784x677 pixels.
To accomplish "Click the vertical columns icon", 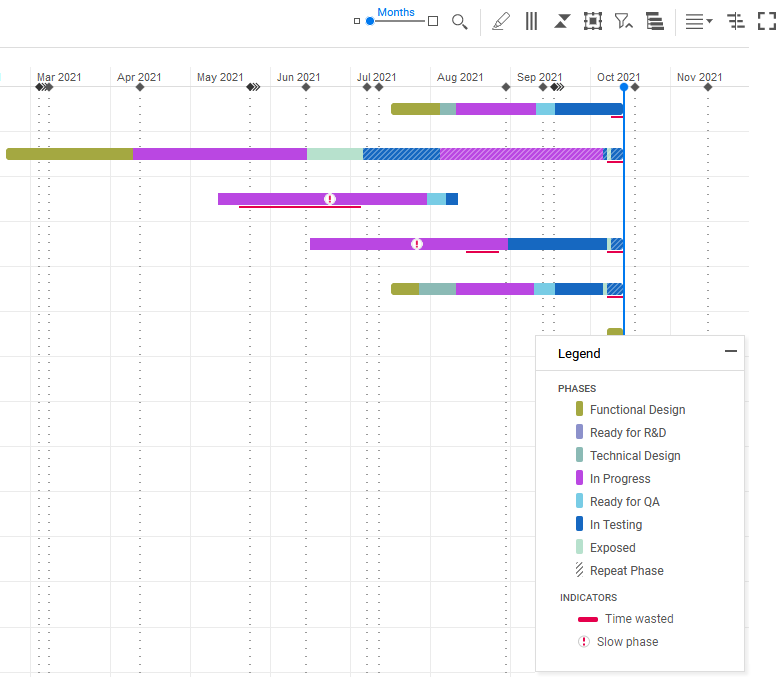I will tap(532, 21).
